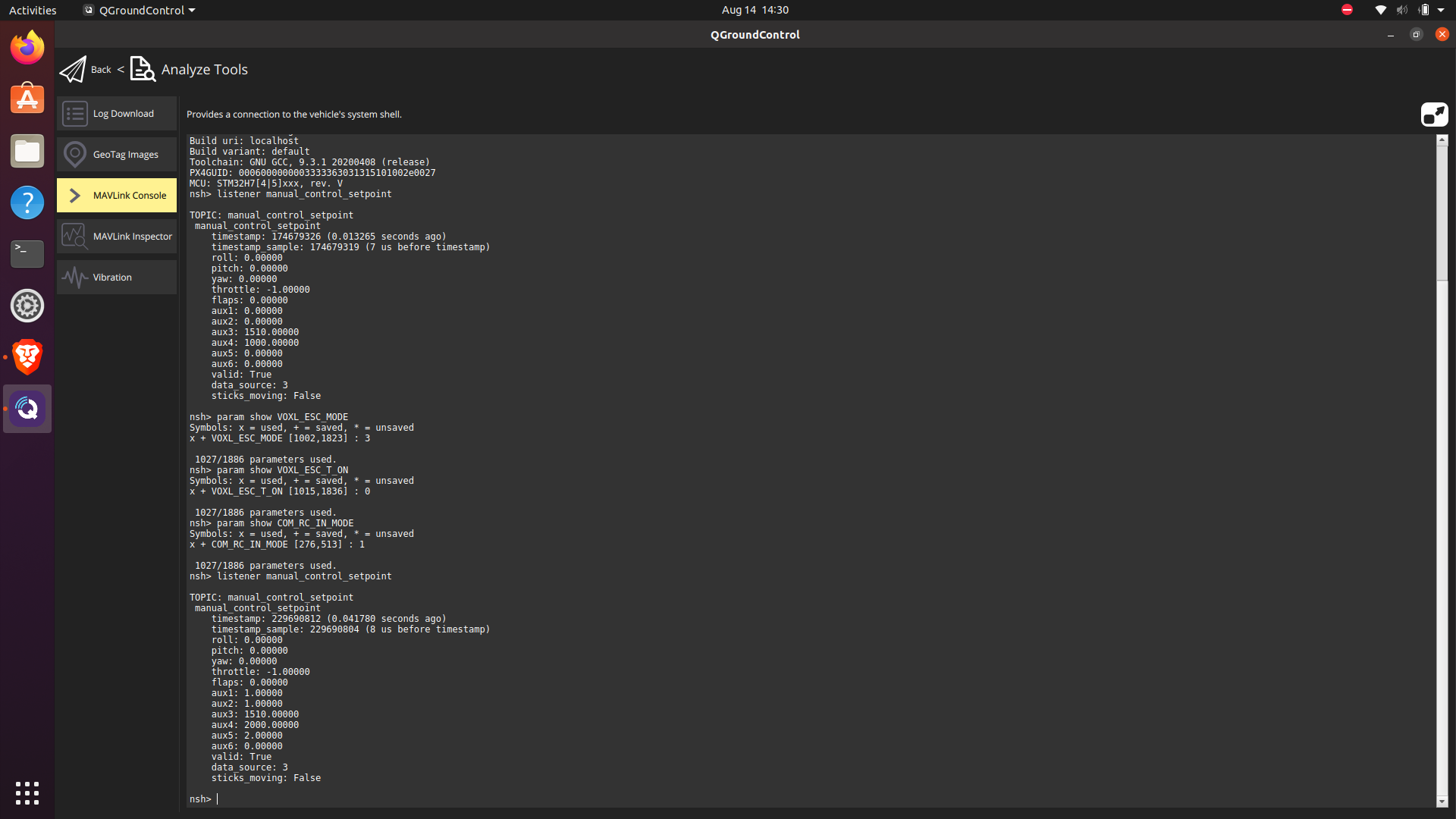Pop out the console into a floating window
Screen dimensions: 1456x819
(1434, 115)
